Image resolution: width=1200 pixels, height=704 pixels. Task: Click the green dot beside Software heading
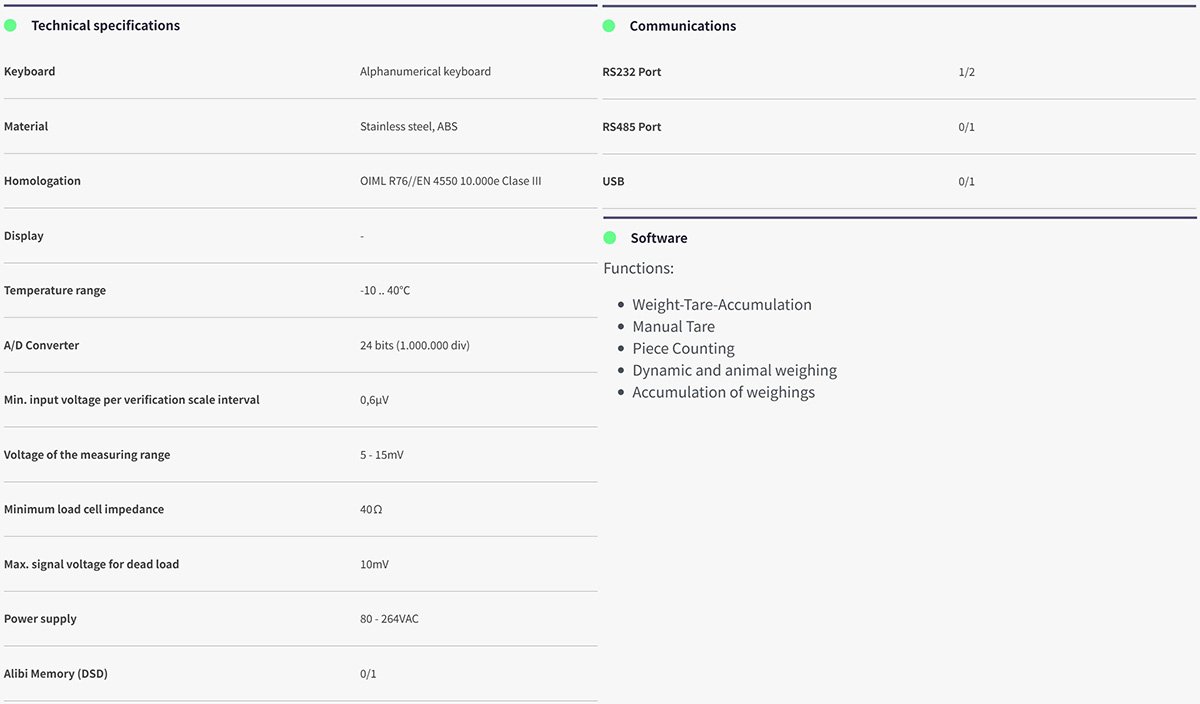coord(609,238)
